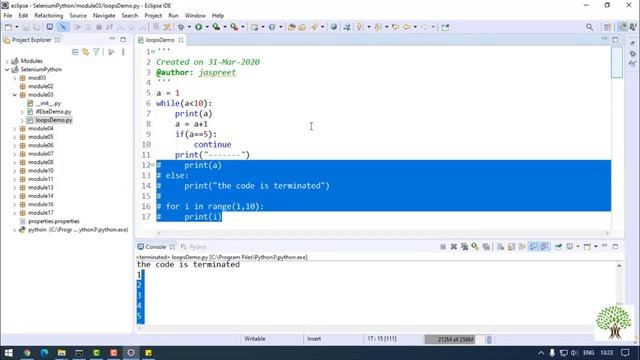Screen dimensions: 640x360
Task: Click Last Edit Location arrow icon
Action: (x=395, y=27)
